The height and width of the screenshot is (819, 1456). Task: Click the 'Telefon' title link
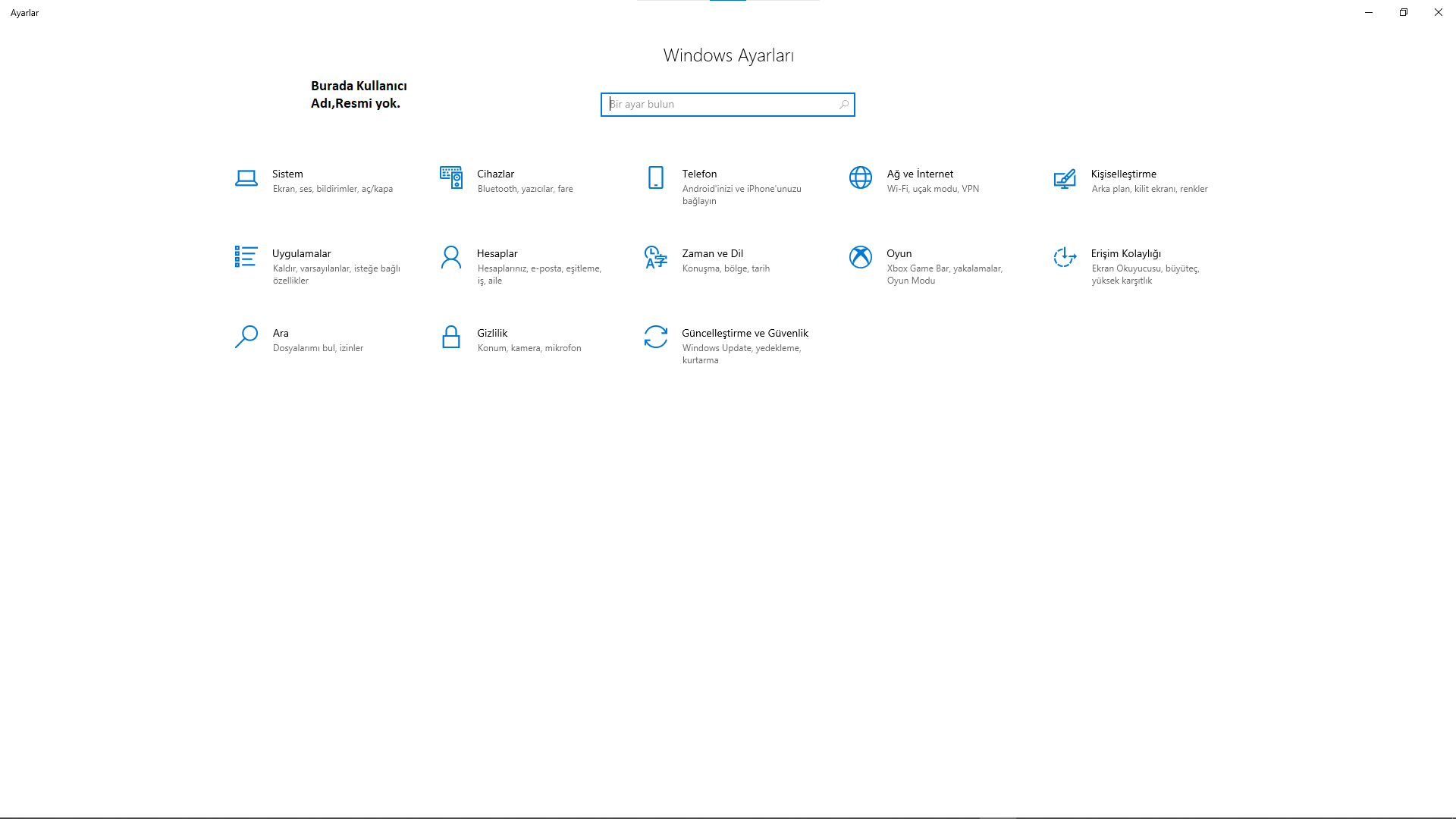[x=699, y=174]
